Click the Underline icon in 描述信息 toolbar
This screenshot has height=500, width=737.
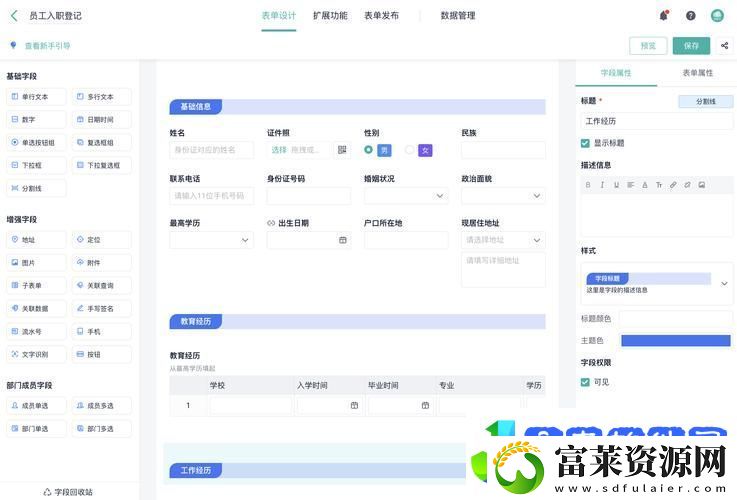[616, 185]
